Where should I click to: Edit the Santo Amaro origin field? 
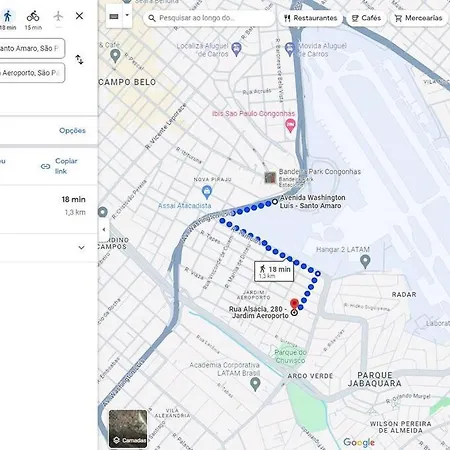32,49
